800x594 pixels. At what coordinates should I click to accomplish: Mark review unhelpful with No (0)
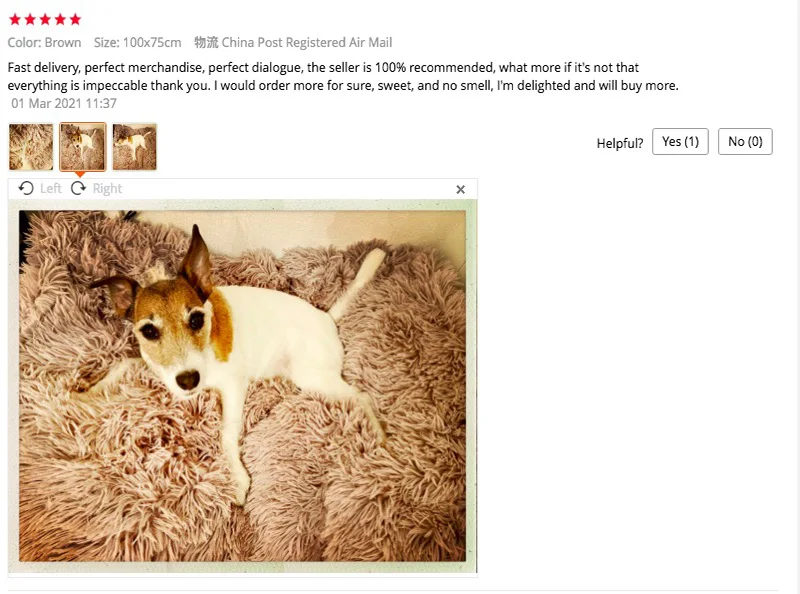(745, 141)
